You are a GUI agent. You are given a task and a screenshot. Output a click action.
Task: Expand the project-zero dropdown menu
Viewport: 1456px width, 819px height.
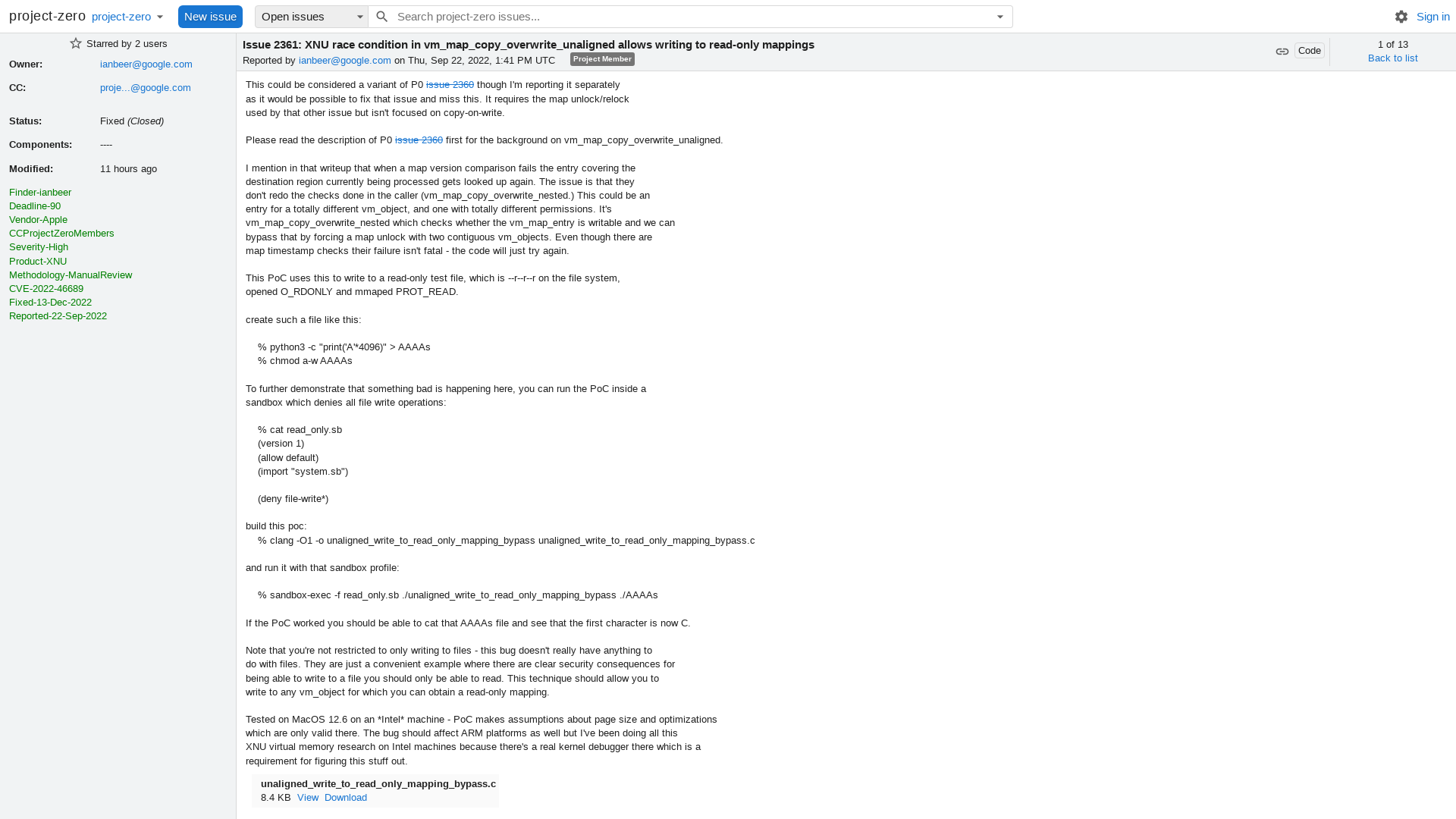(159, 16)
